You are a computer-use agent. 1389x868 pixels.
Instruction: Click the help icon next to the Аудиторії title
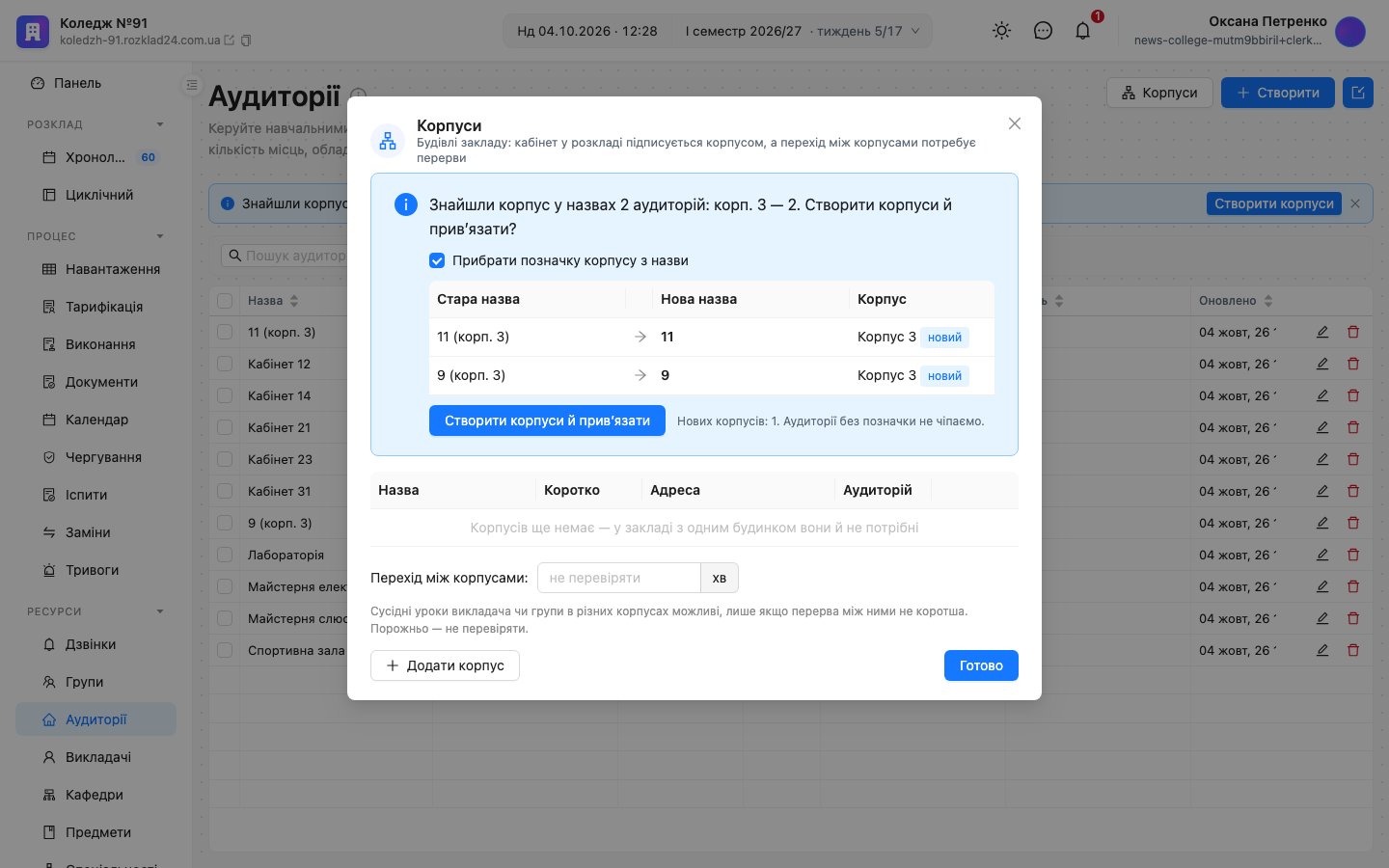click(x=358, y=95)
